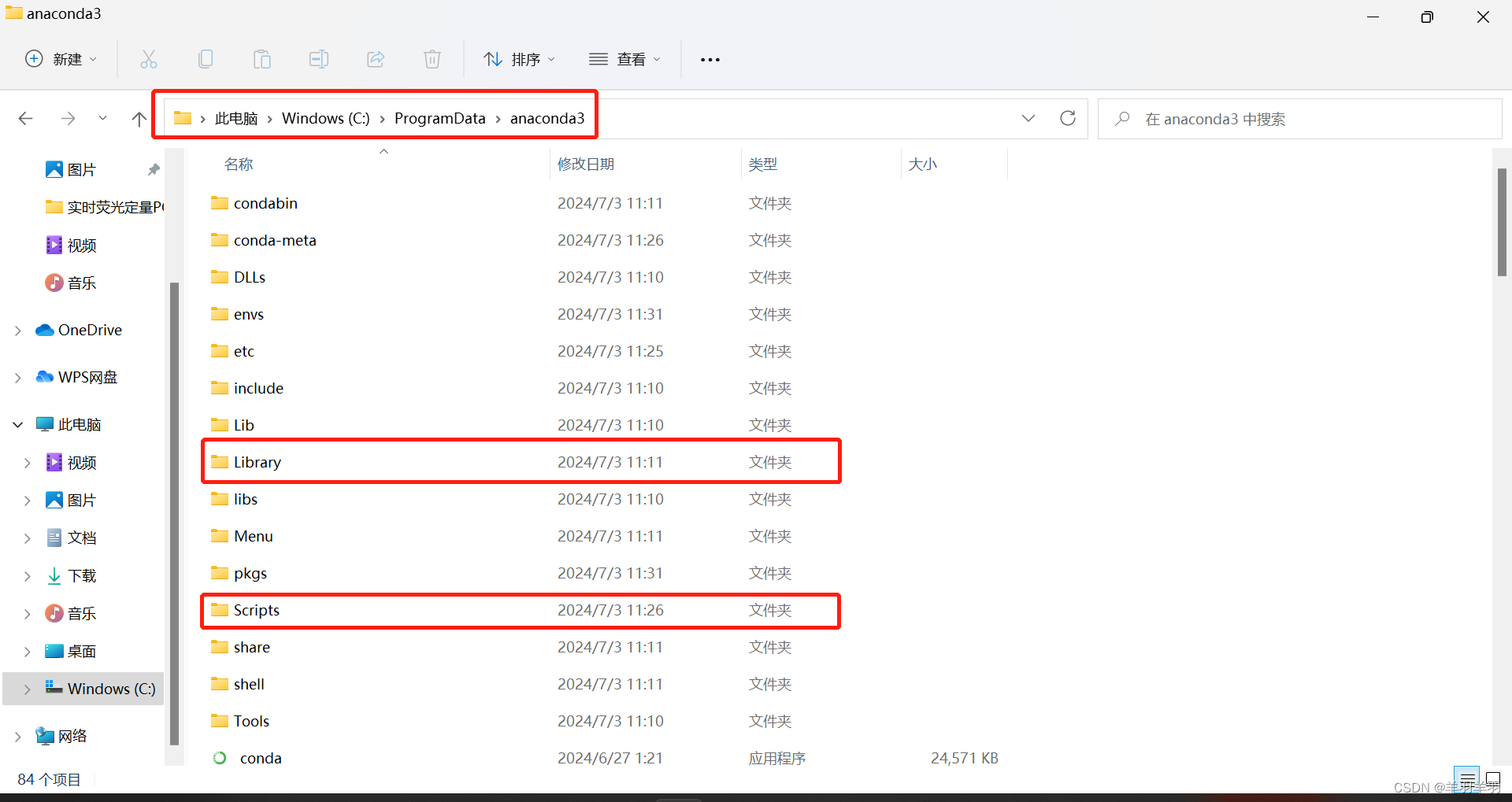Click the file list vertical scrollbar
1512x802 pixels.
point(1502,222)
